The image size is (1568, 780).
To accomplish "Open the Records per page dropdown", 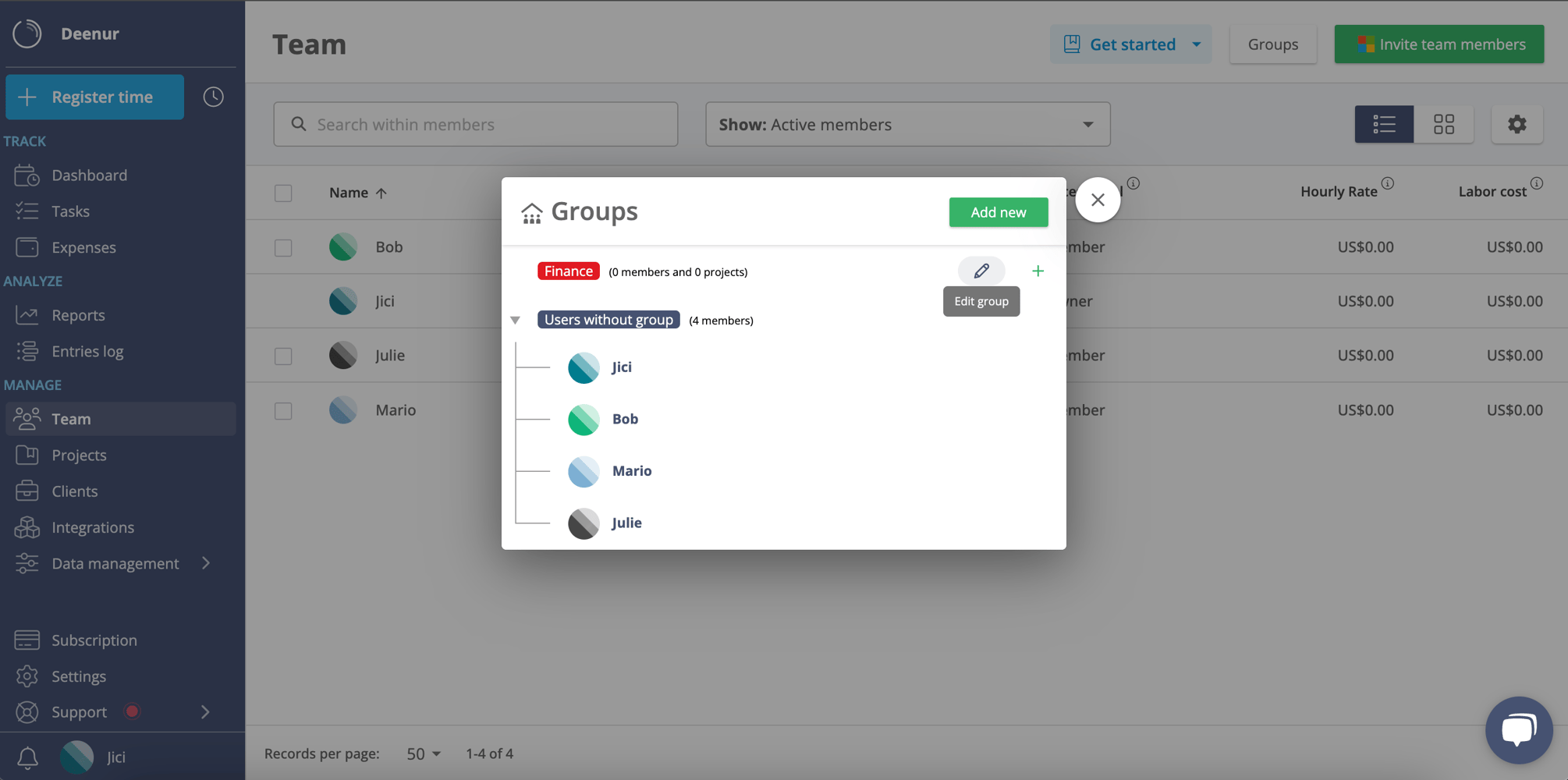I will coord(424,753).
